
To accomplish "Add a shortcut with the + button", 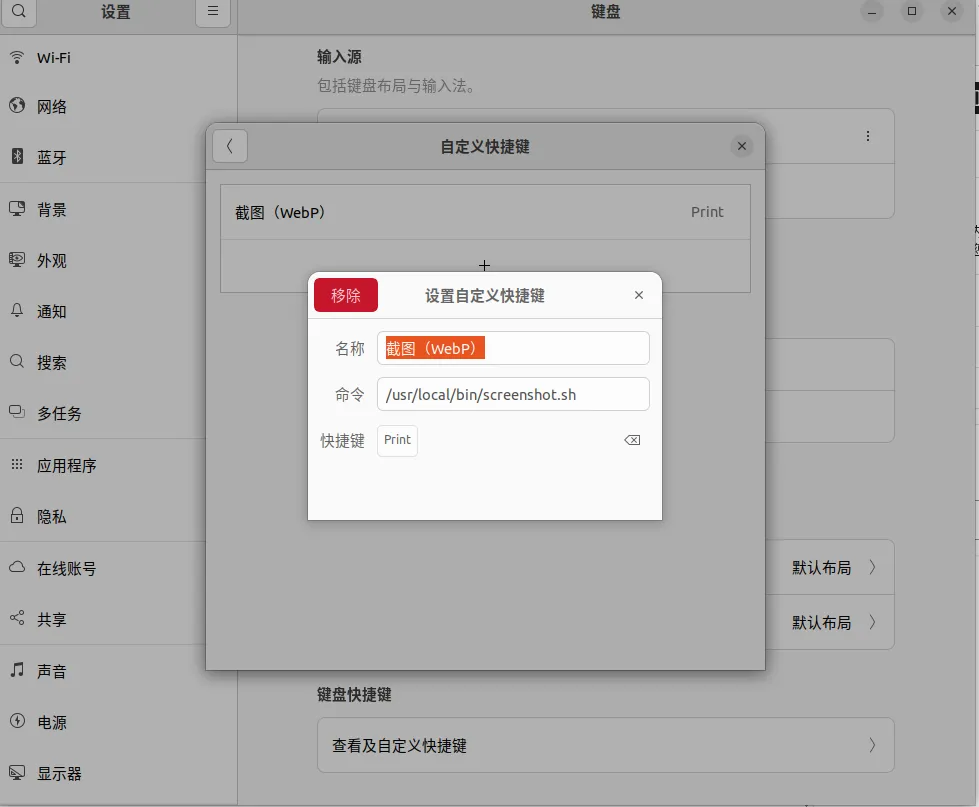I will click(484, 265).
